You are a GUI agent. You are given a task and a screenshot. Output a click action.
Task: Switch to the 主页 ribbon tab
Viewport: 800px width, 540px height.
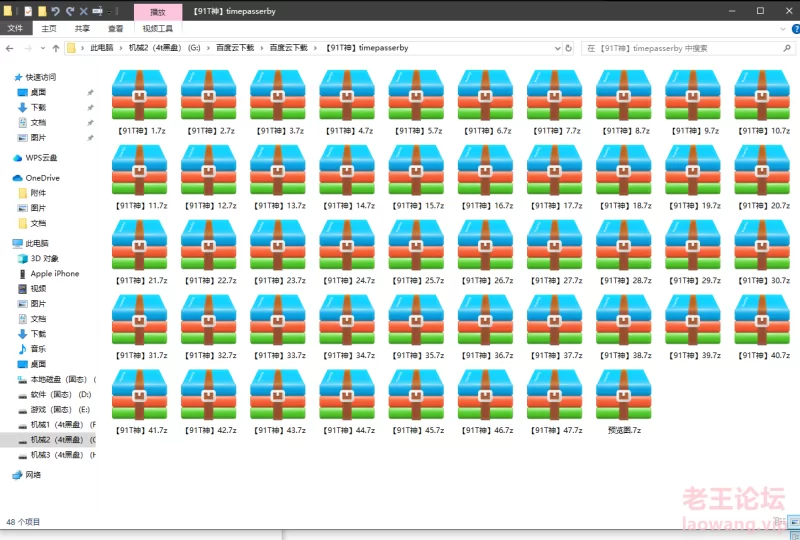49,29
